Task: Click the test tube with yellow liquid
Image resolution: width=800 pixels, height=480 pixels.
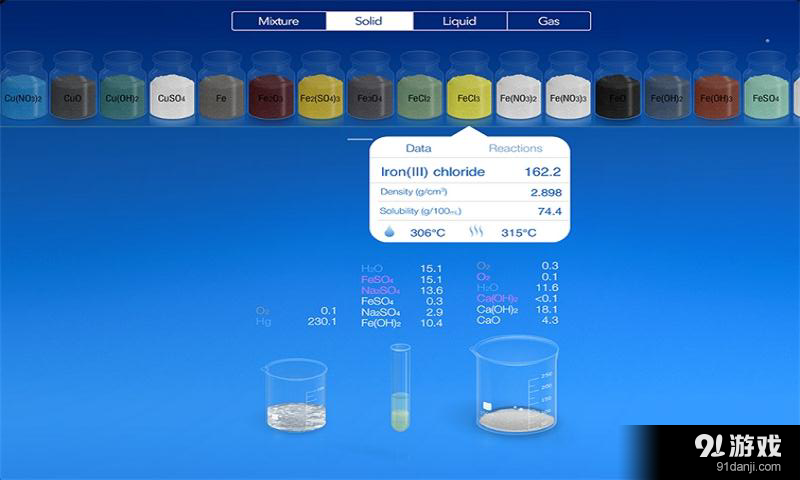Action: [400, 388]
